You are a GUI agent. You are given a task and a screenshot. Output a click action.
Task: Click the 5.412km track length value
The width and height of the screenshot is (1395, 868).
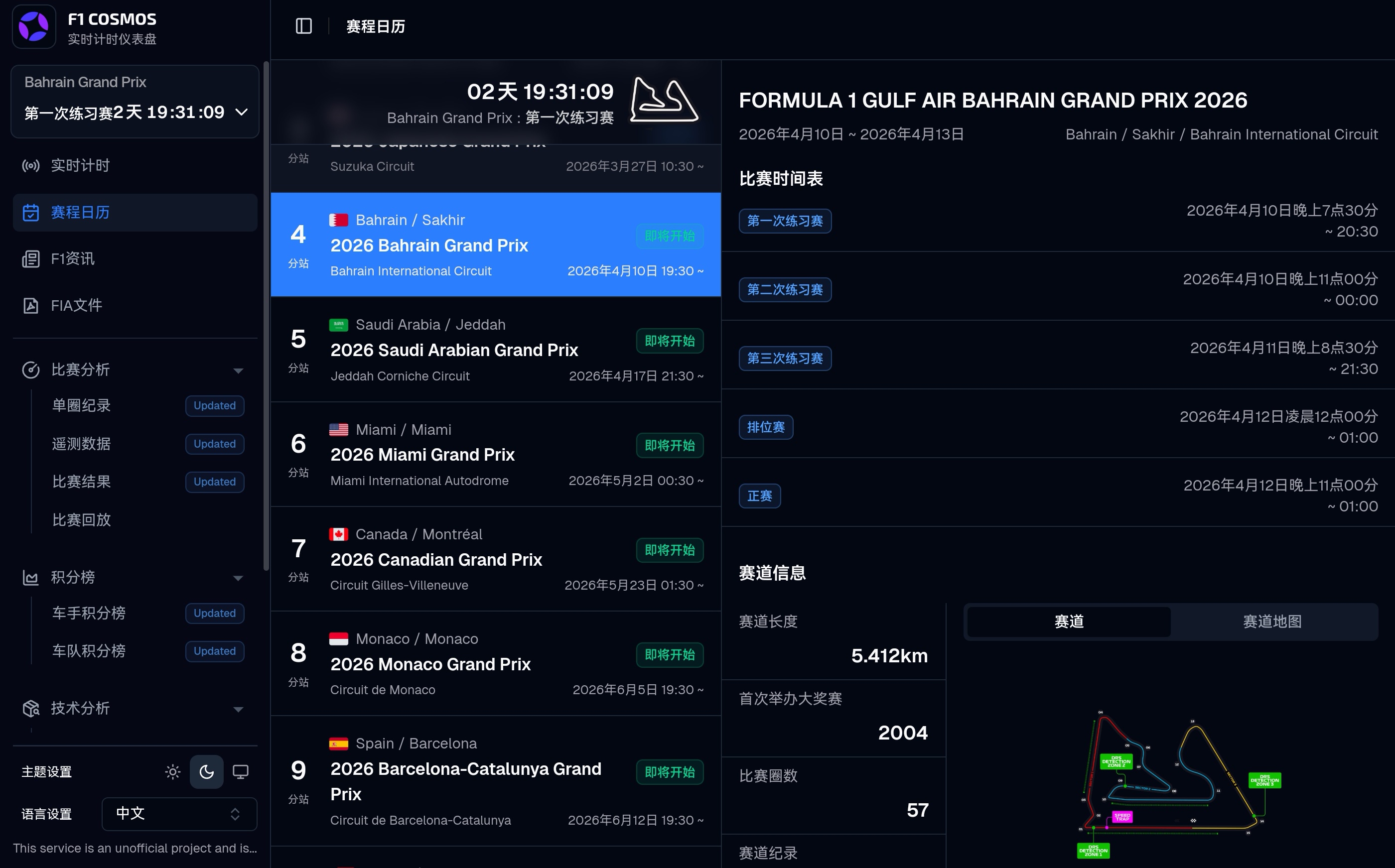pyautogui.click(x=889, y=655)
